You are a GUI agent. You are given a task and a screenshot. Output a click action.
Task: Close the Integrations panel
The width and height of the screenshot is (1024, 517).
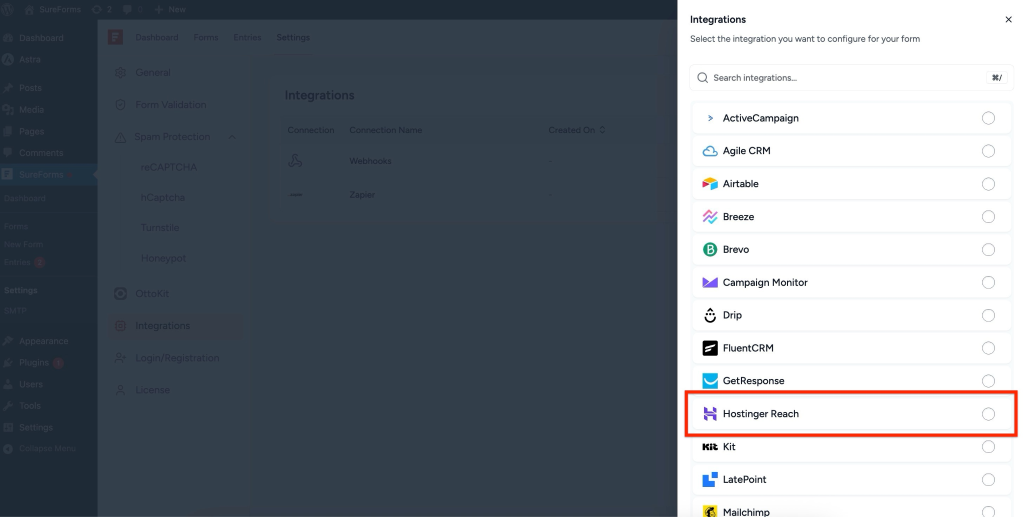(x=1008, y=19)
